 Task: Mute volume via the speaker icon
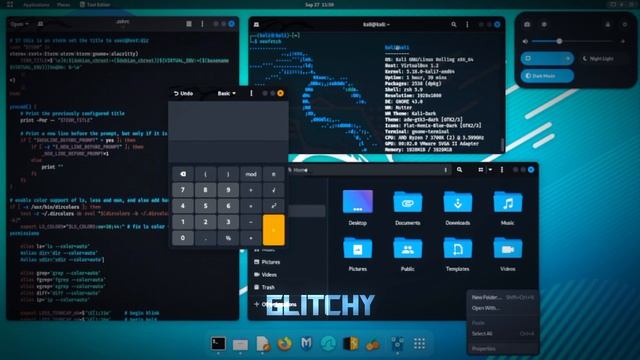coord(525,41)
